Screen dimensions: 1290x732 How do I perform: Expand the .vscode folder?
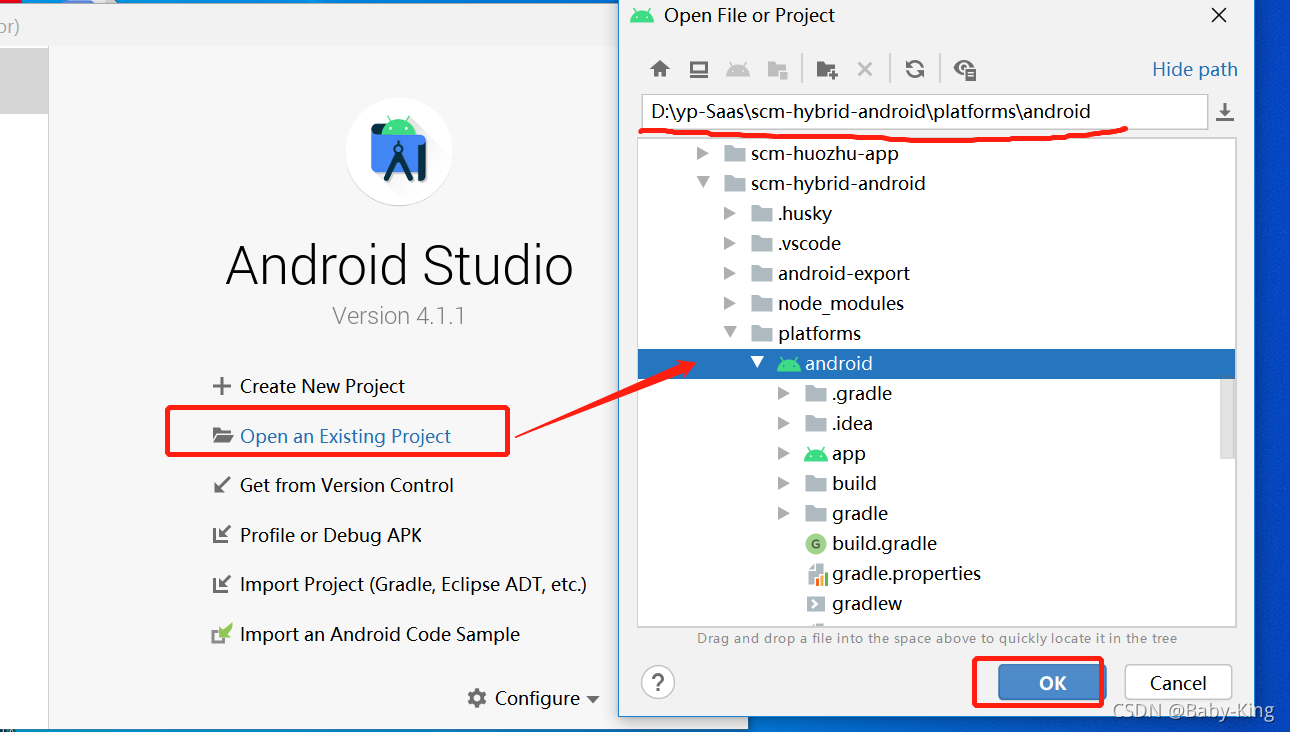(730, 243)
